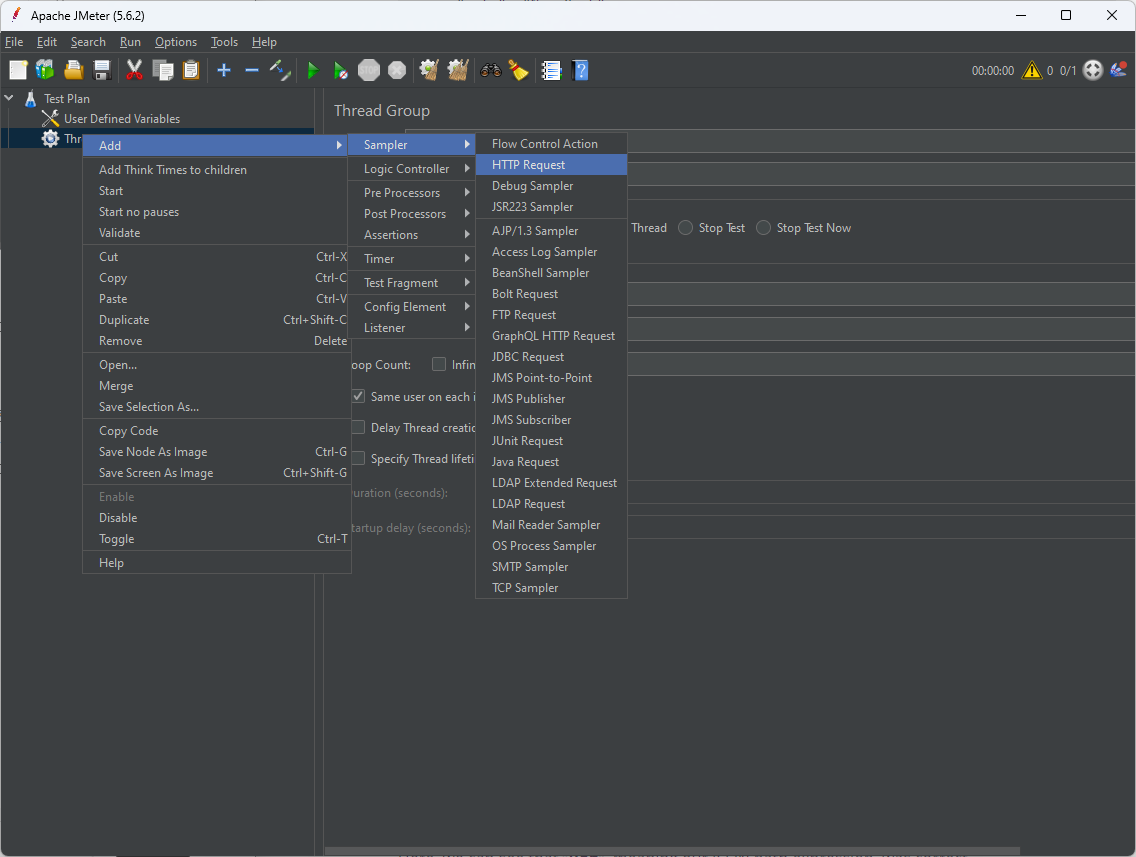The image size is (1136, 857).
Task: Choose JSR223 Sampler entry
Action: point(551,206)
